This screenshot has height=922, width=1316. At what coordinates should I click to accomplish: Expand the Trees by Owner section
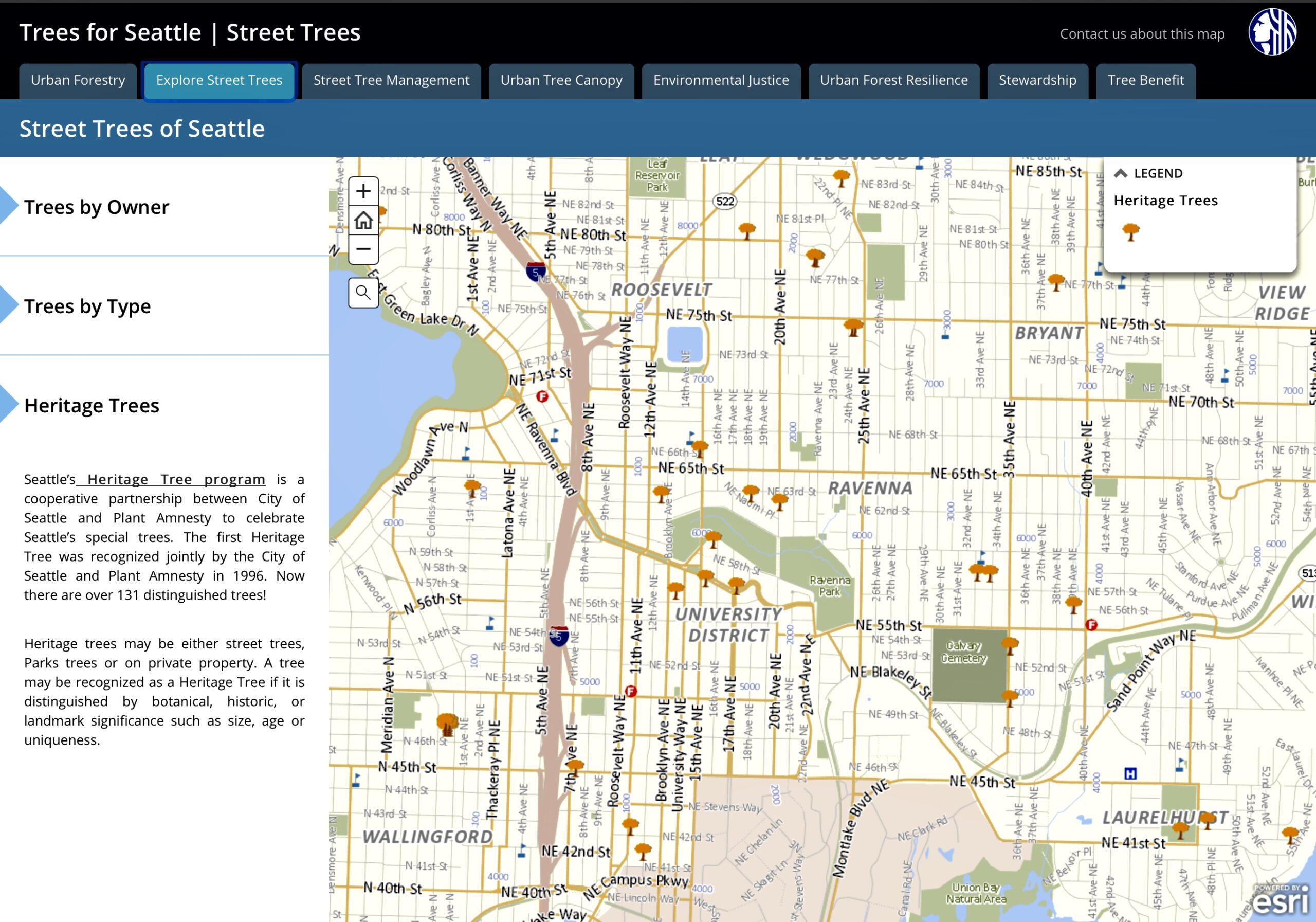pos(96,207)
